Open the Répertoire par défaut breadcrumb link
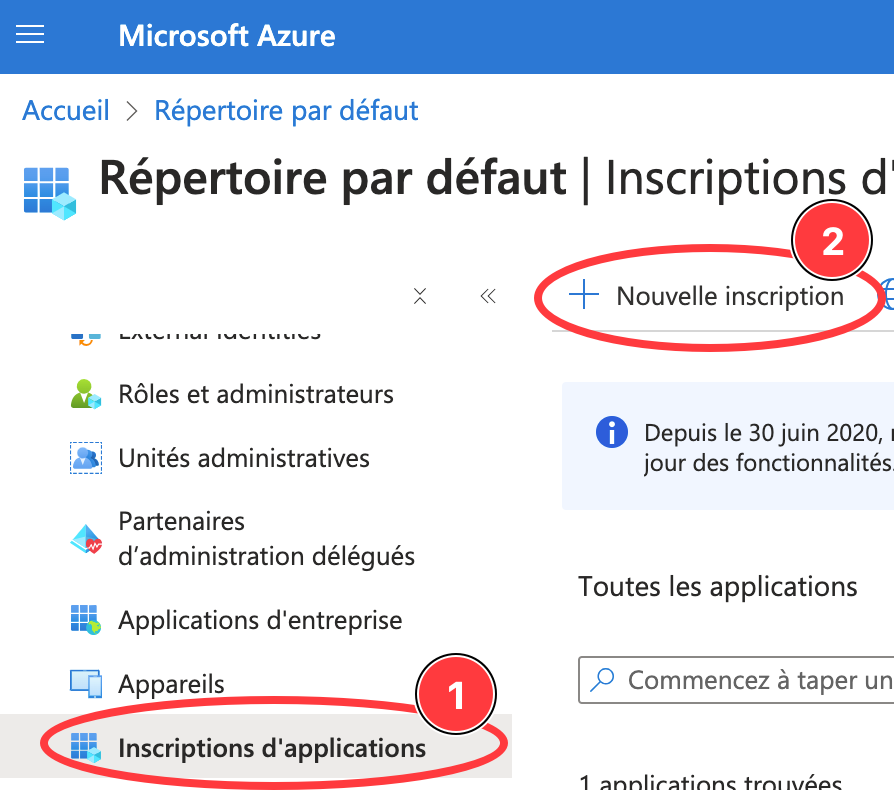This screenshot has width=894, height=790. tap(286, 110)
